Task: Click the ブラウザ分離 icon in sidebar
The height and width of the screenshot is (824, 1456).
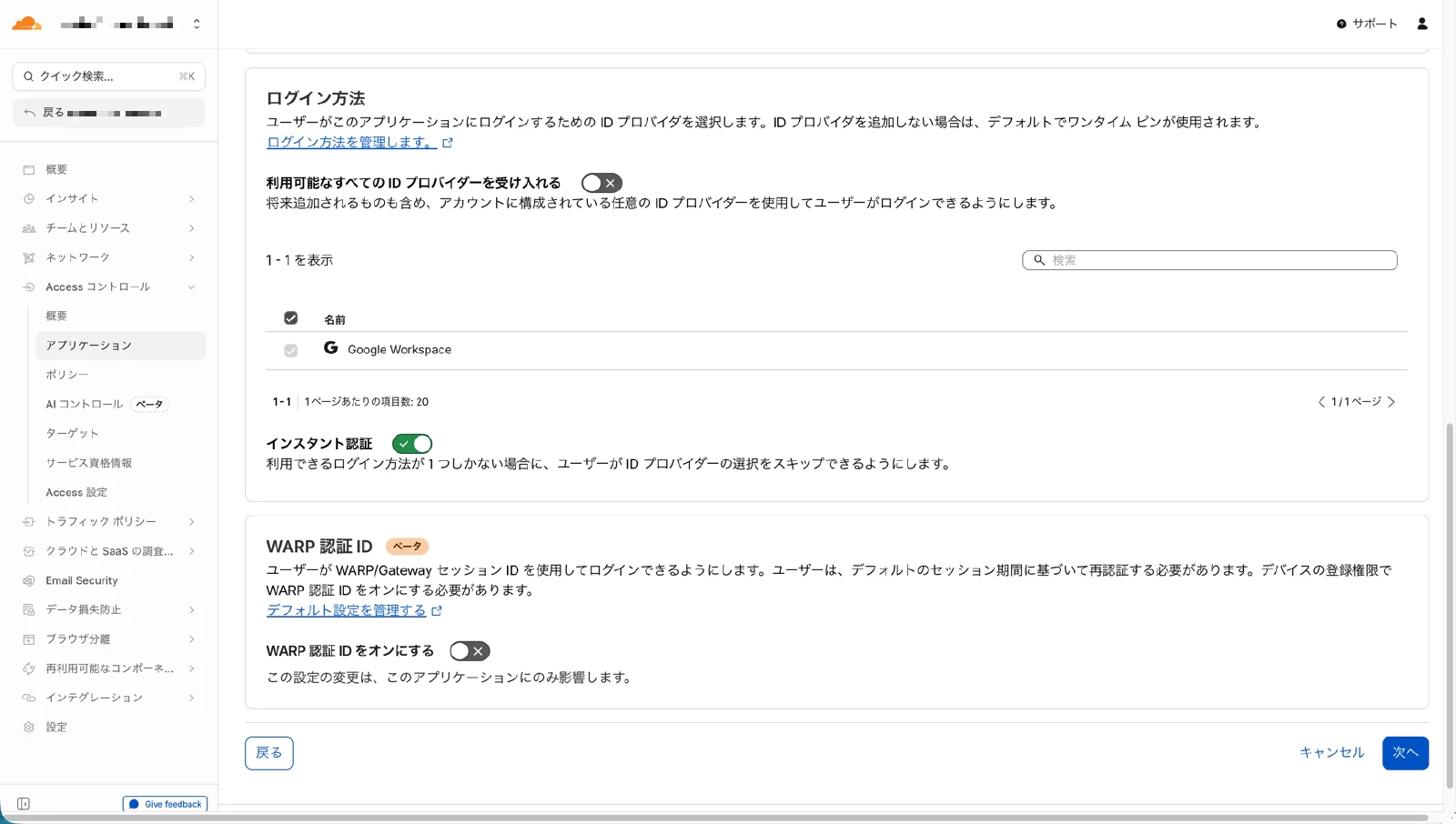Action: pyautogui.click(x=28, y=638)
